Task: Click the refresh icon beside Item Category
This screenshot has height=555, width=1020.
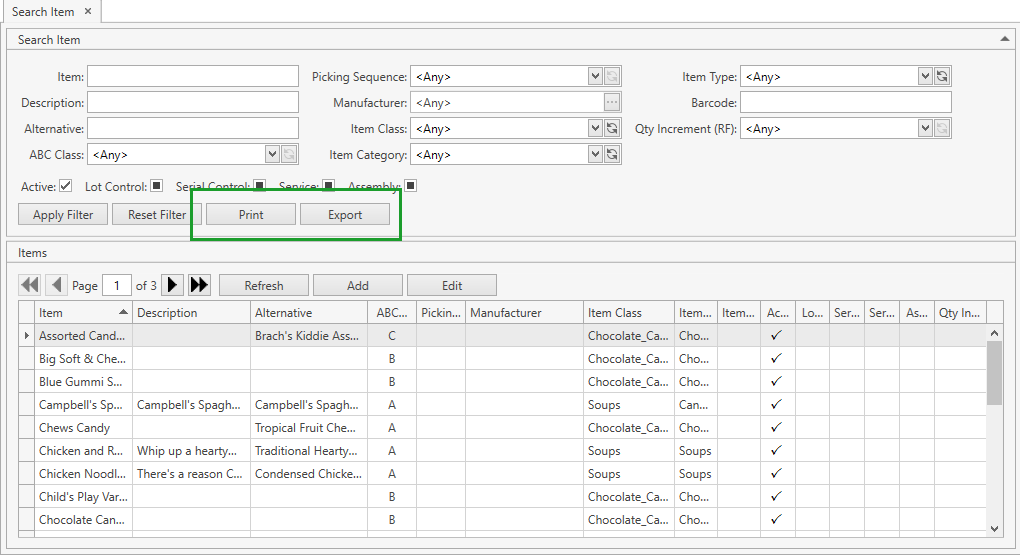Action: click(612, 155)
